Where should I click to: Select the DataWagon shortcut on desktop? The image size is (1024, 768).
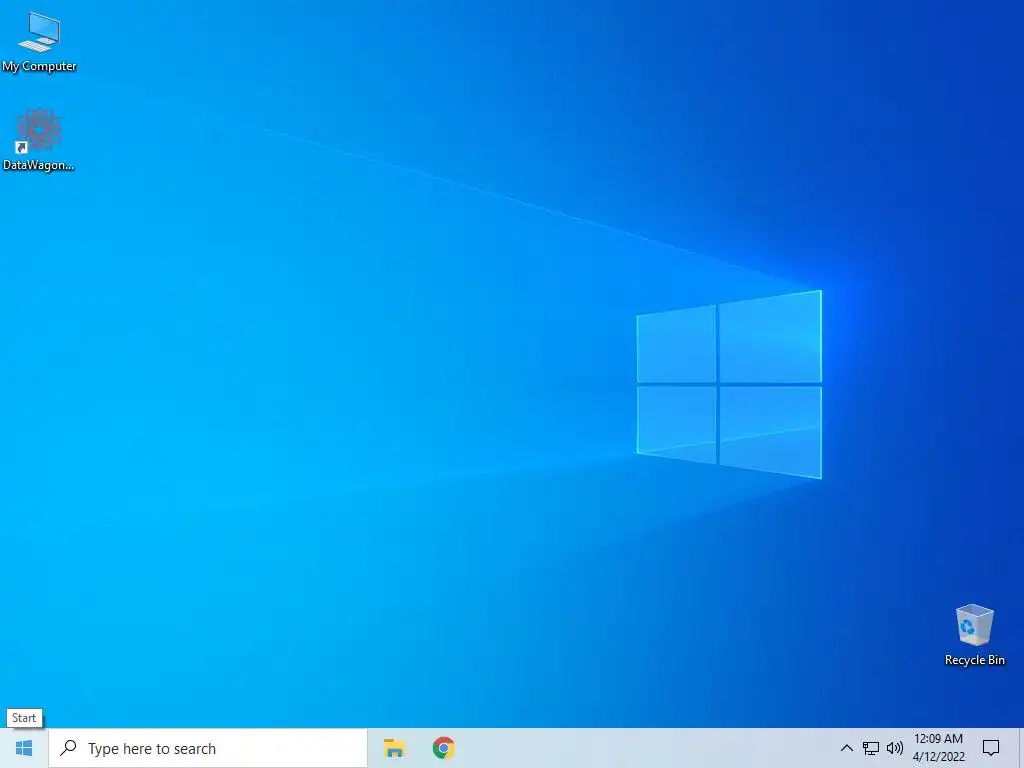tap(39, 140)
